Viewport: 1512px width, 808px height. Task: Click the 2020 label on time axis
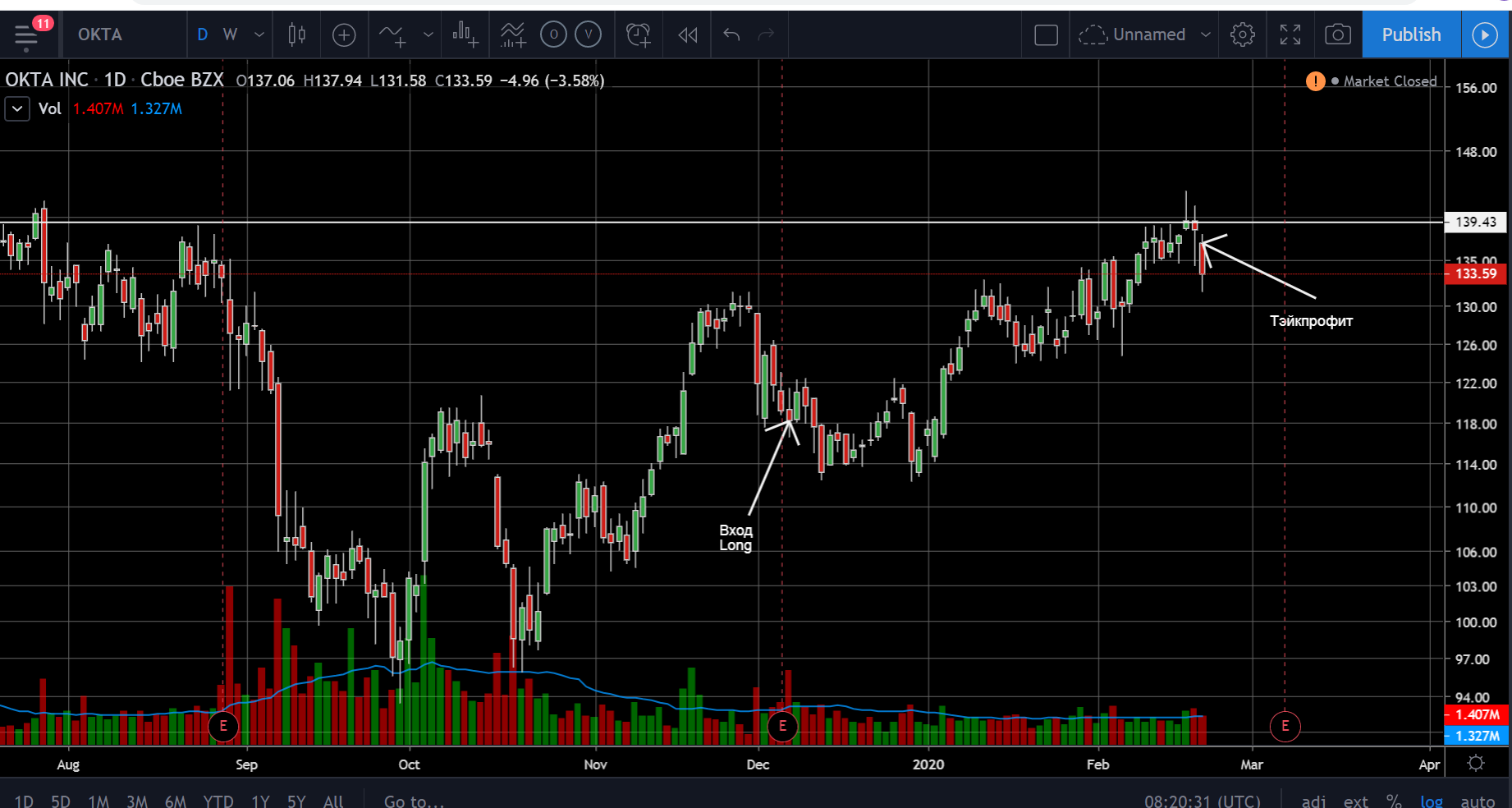[928, 764]
